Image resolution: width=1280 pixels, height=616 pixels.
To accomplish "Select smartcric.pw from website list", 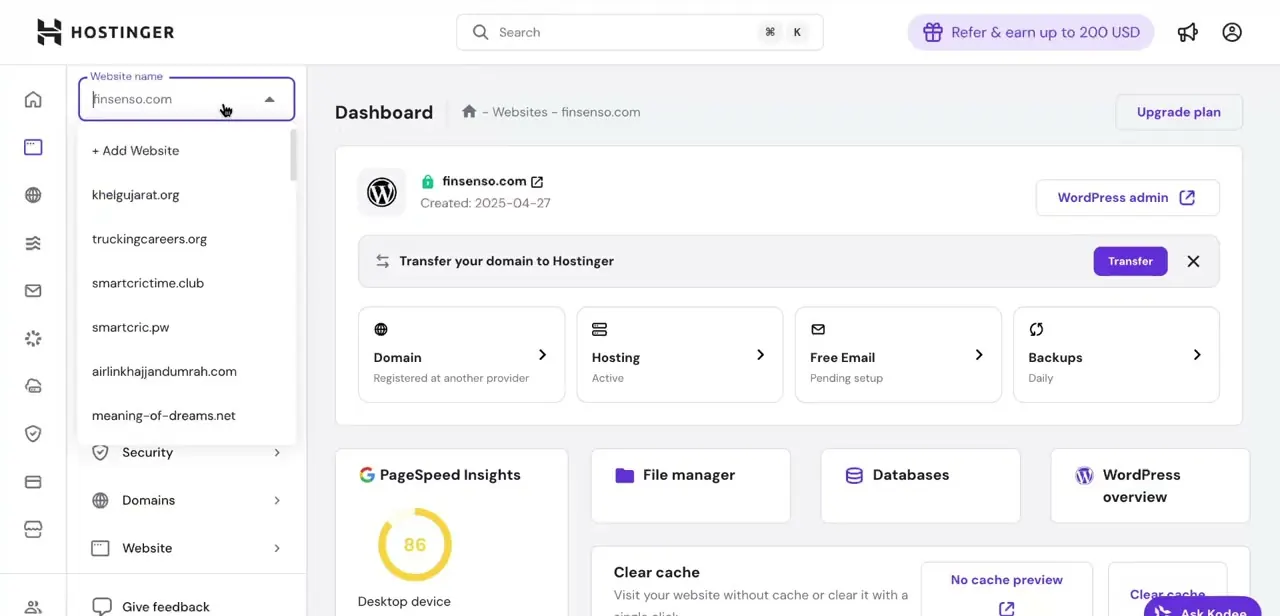I will 184,327.
